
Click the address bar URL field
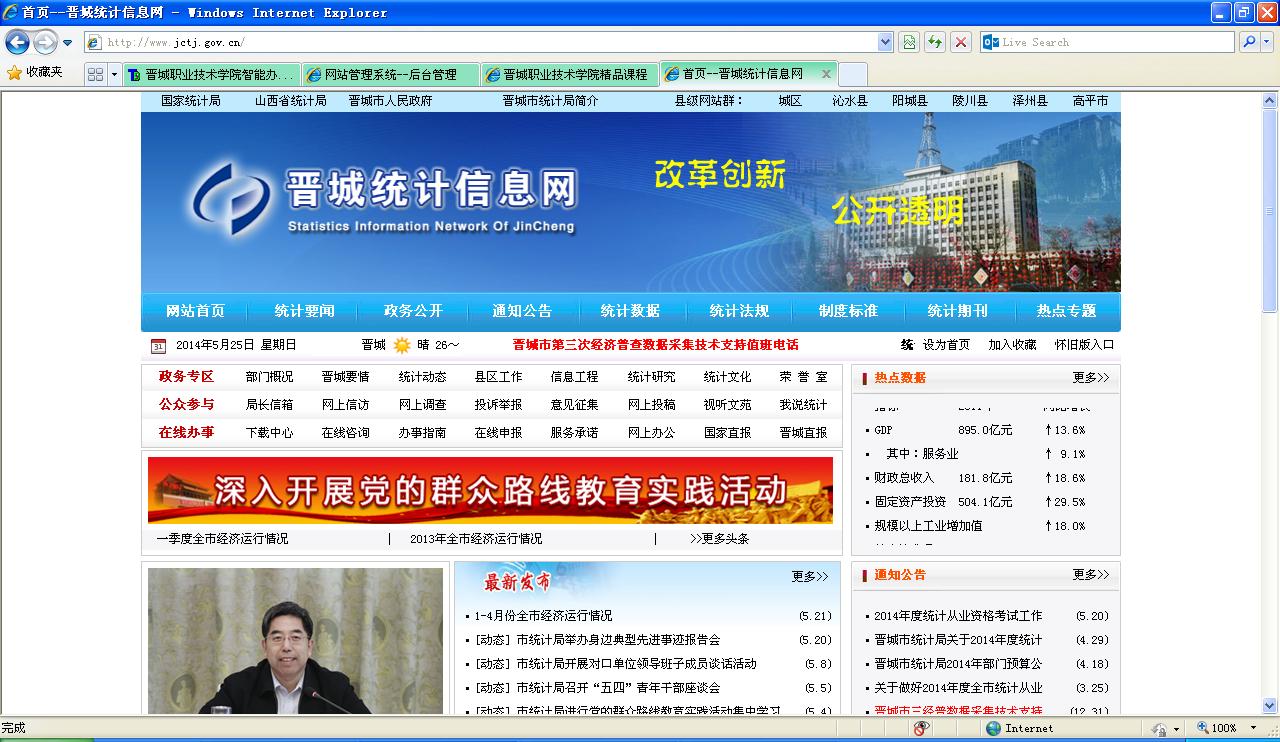(x=481, y=42)
